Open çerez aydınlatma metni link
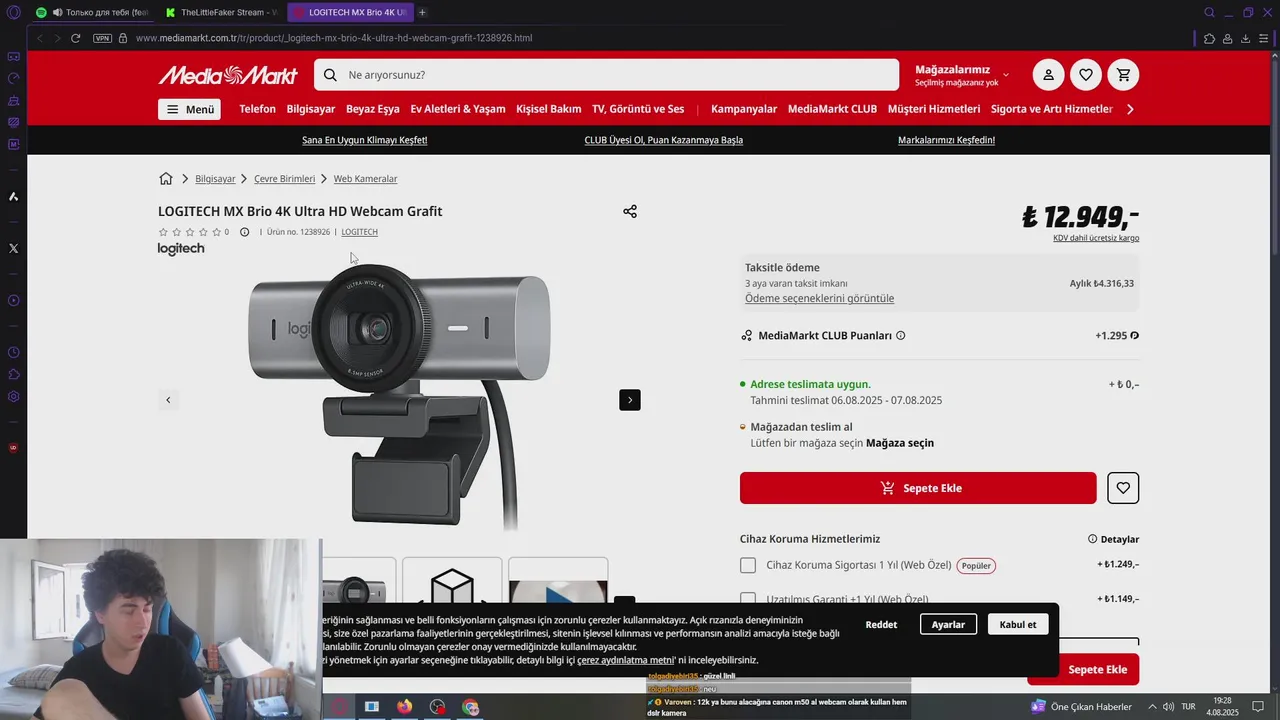This screenshot has width=1280, height=720. point(626,660)
